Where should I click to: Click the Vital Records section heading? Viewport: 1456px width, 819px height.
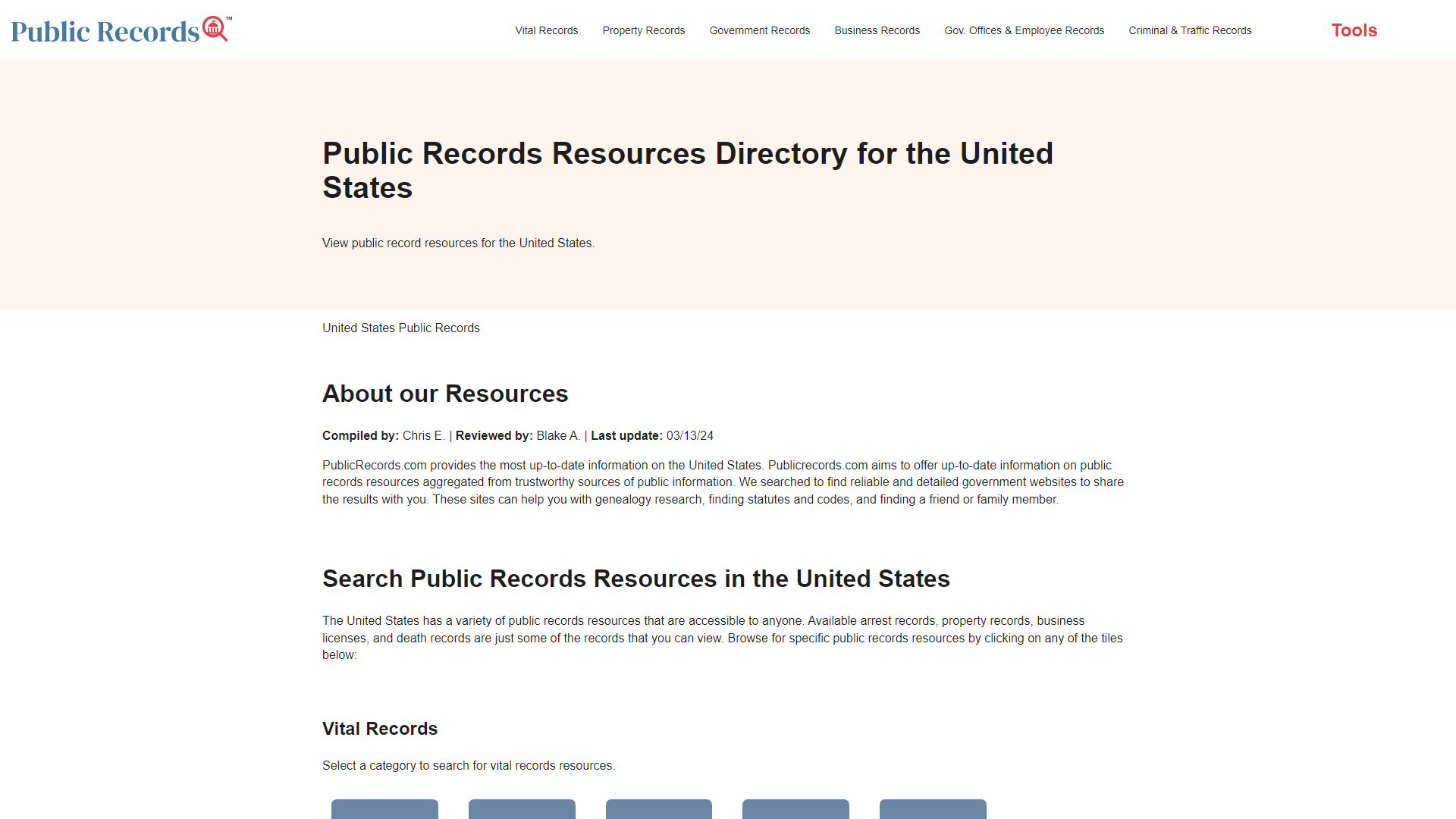[380, 729]
